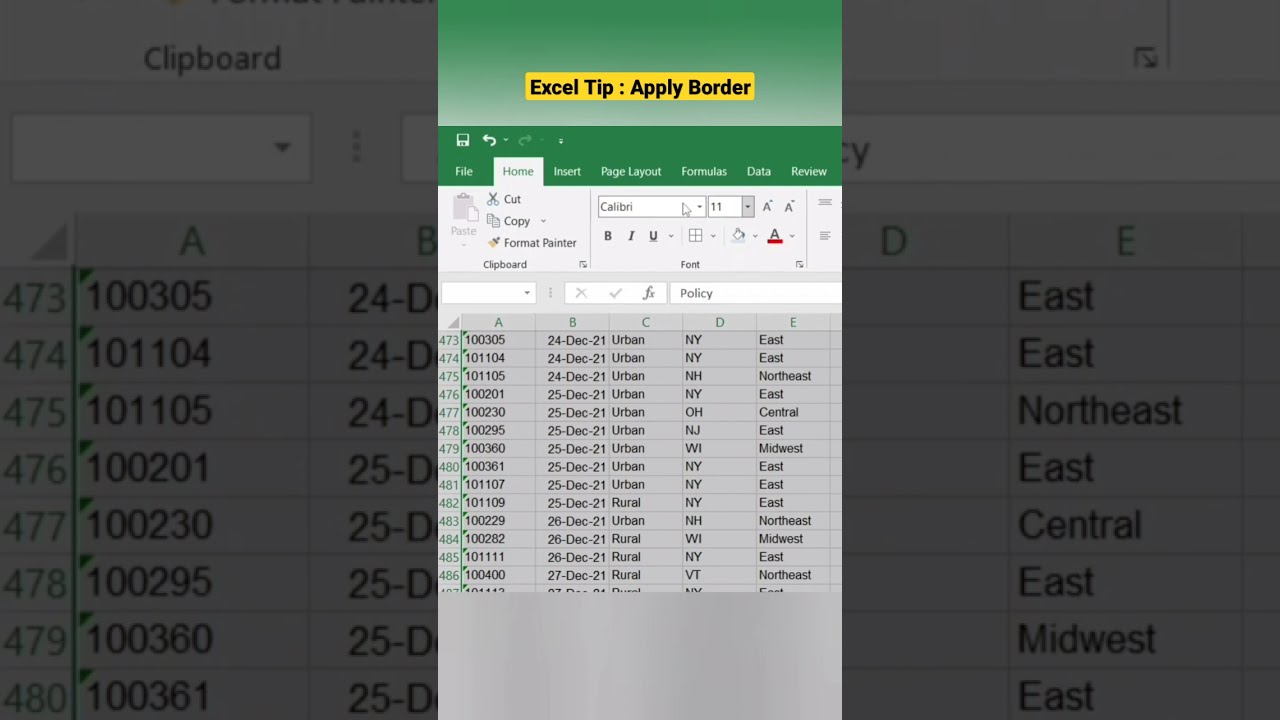Expand the font color palette arrow

792,236
